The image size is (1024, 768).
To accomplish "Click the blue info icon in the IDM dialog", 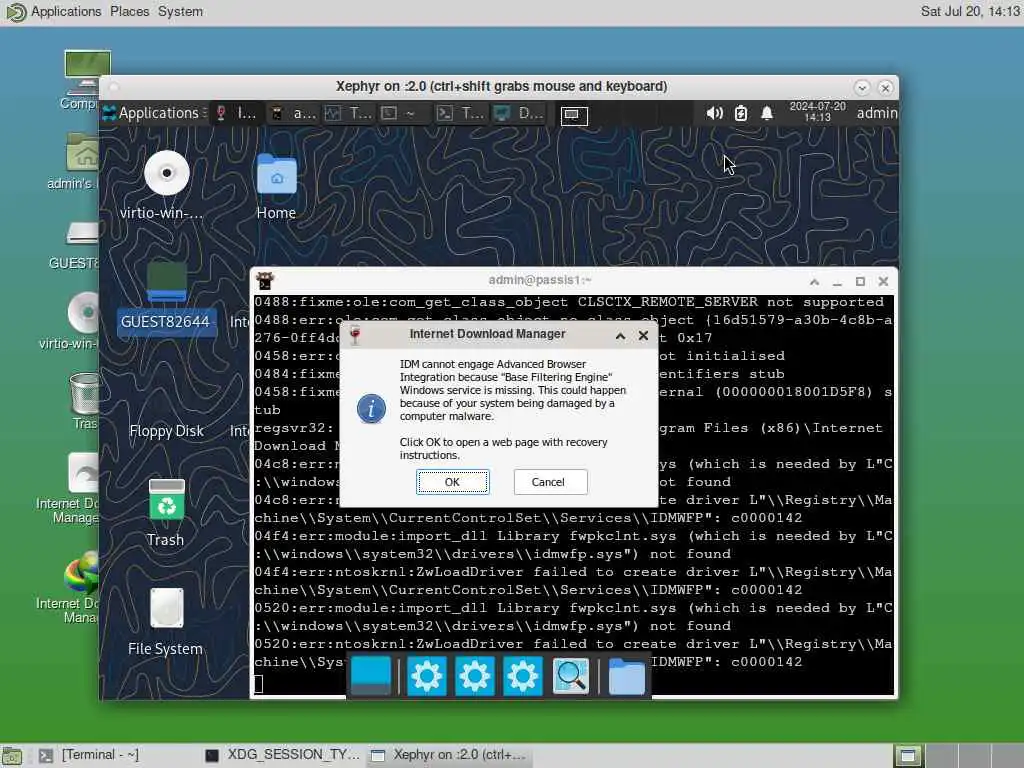I will point(371,409).
